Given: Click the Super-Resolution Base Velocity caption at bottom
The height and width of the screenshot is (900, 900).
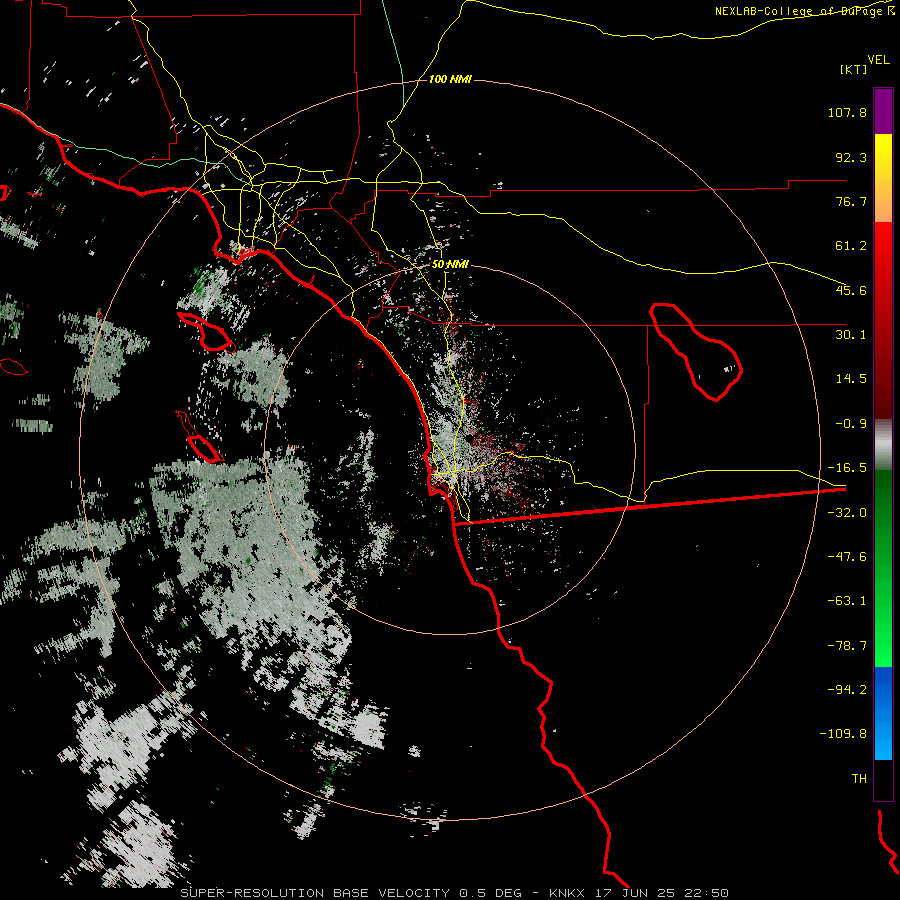Looking at the screenshot, I should 455,893.
